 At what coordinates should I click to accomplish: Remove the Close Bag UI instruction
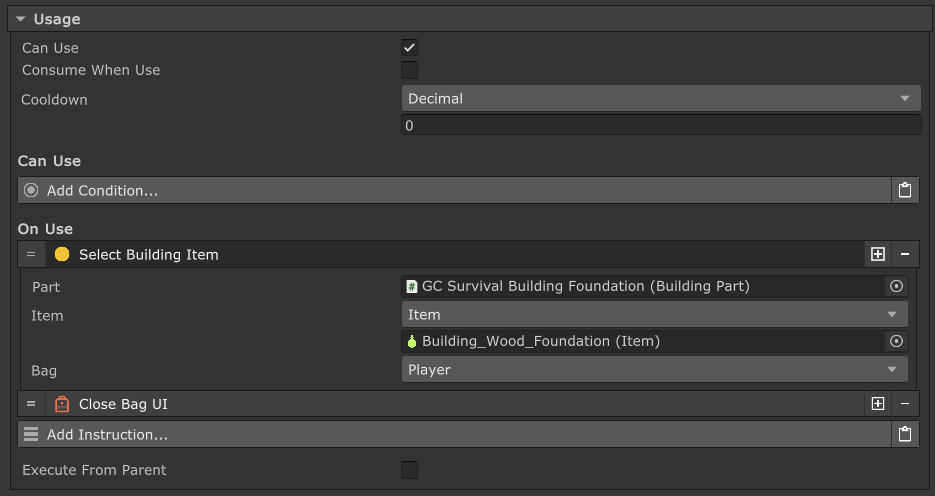905,404
